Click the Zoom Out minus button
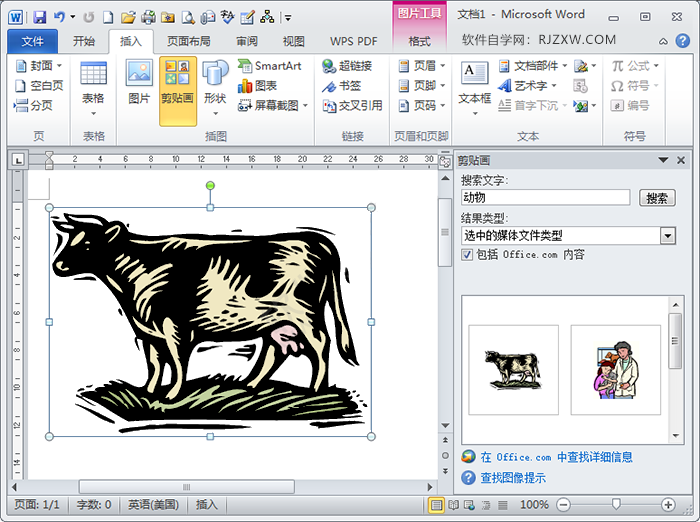The height and width of the screenshot is (522, 700). point(563,505)
